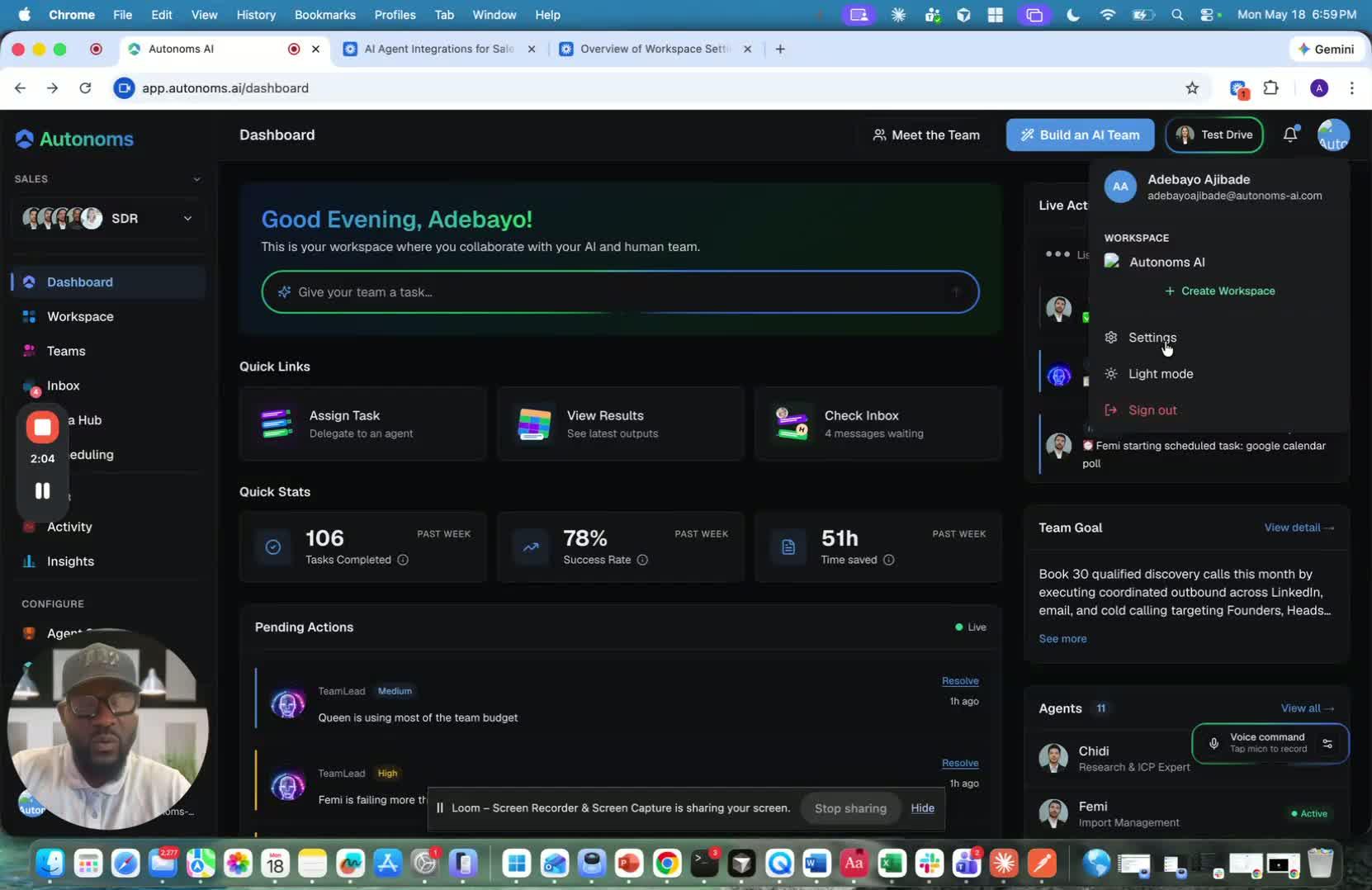Image resolution: width=1372 pixels, height=890 pixels.
Task: Open the Assign Task quick link
Action: (363, 424)
